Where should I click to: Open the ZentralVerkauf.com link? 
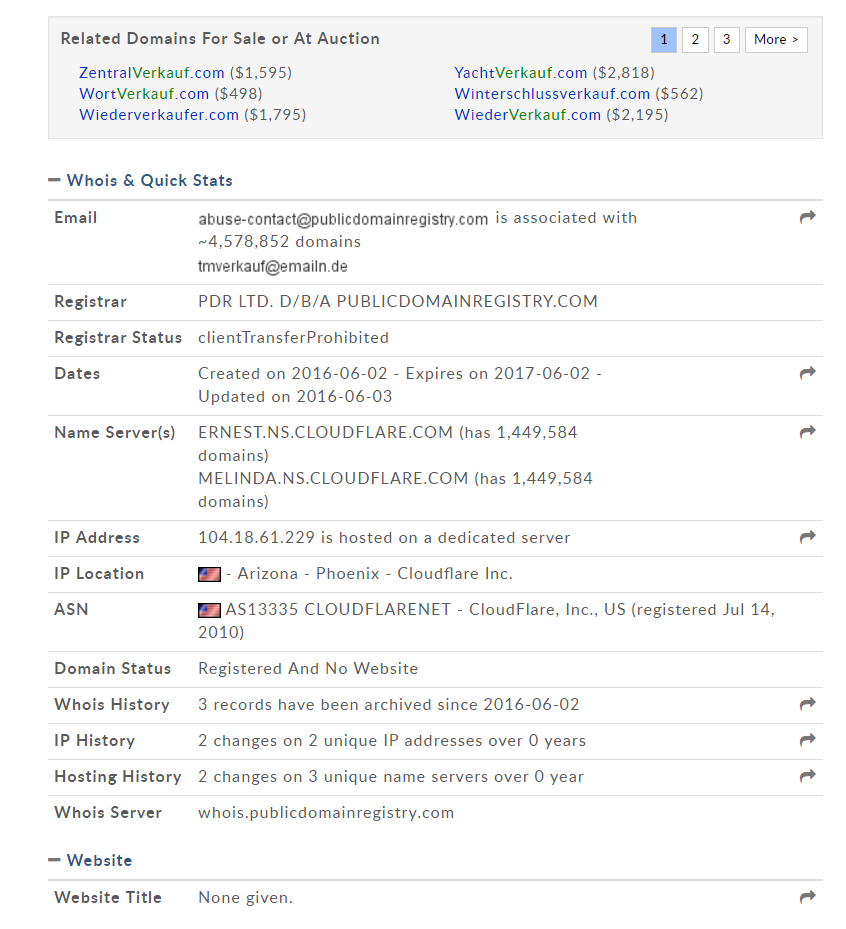[x=152, y=73]
